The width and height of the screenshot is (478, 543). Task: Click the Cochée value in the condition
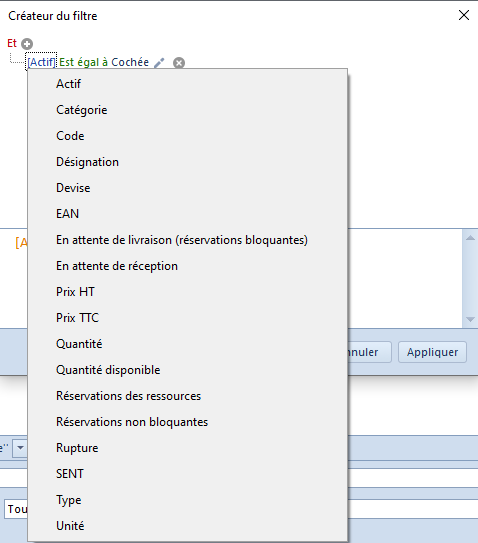pyautogui.click(x=130, y=62)
